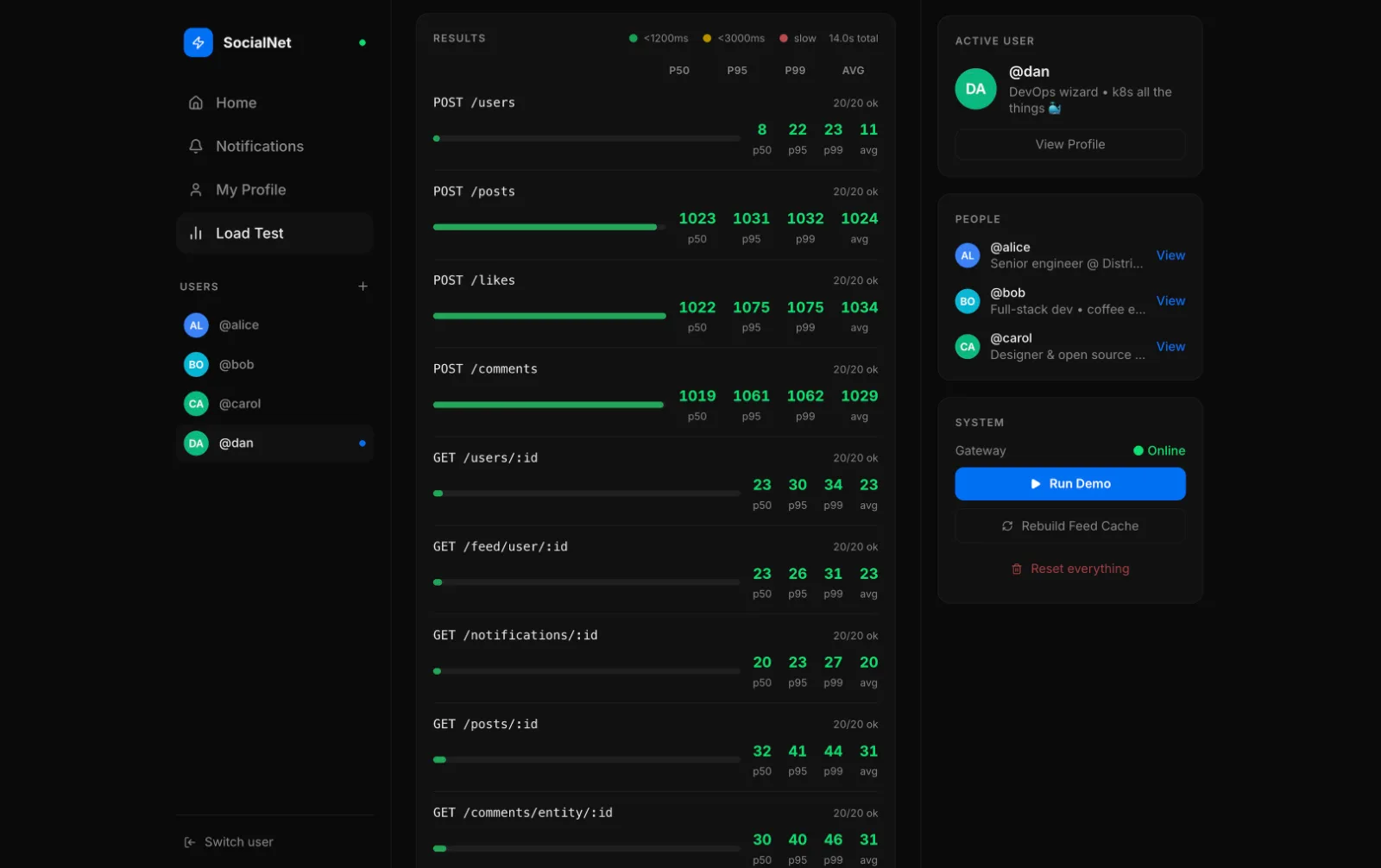Click the POST /users endpoint label
Image resolution: width=1381 pixels, height=868 pixels.
[x=474, y=103]
